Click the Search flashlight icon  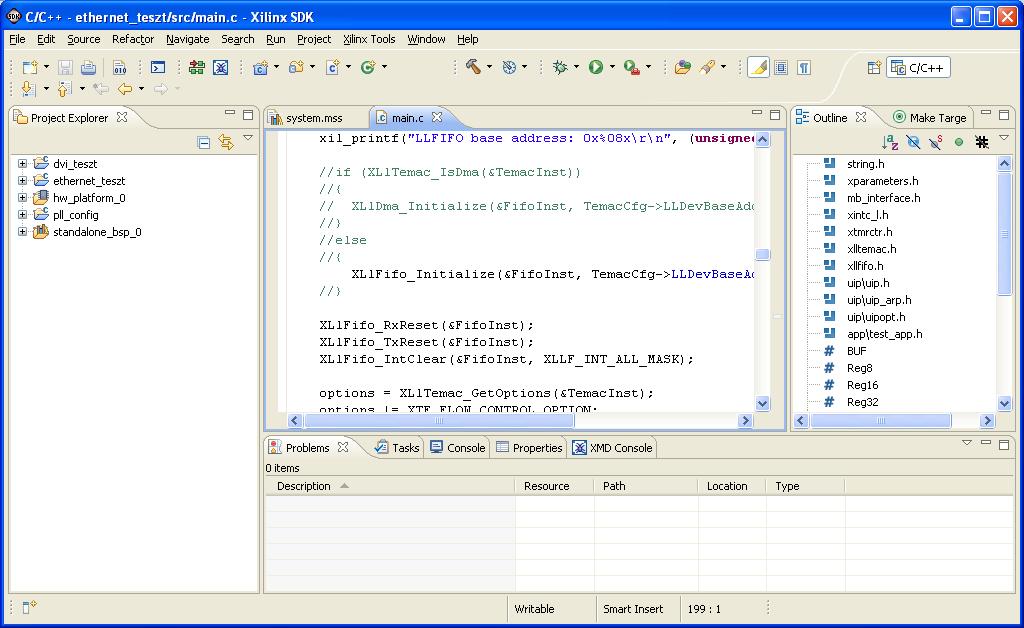[707, 67]
